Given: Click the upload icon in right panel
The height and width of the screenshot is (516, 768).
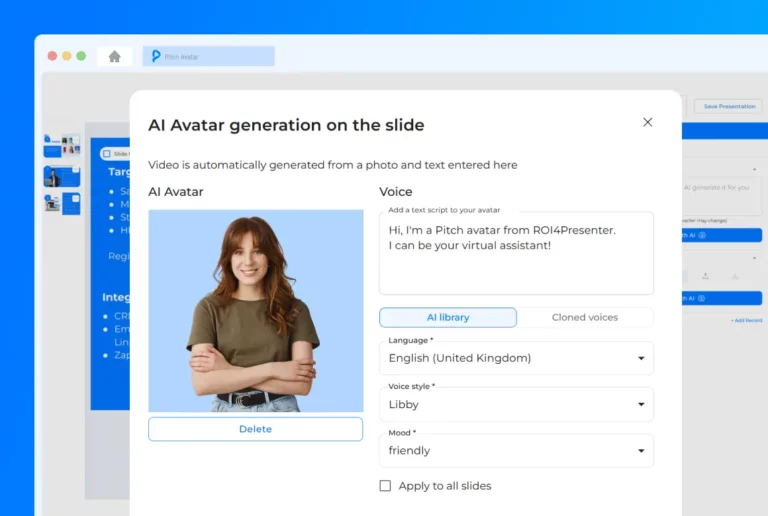Looking at the screenshot, I should point(706,276).
